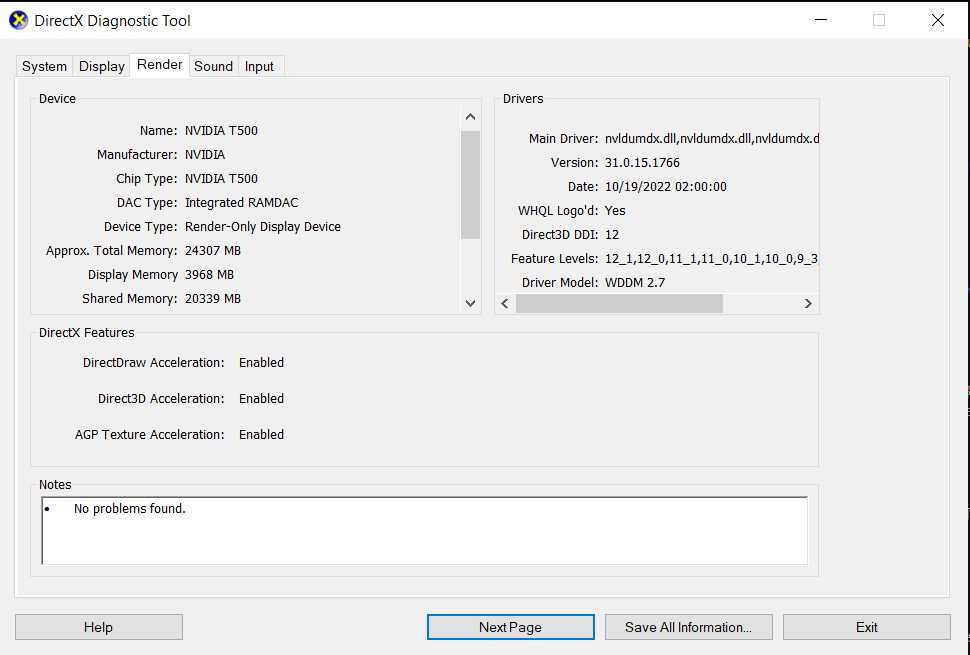The width and height of the screenshot is (970, 655).
Task: Close the DirectX Diagnostic Tool window
Action: pyautogui.click(x=938, y=20)
